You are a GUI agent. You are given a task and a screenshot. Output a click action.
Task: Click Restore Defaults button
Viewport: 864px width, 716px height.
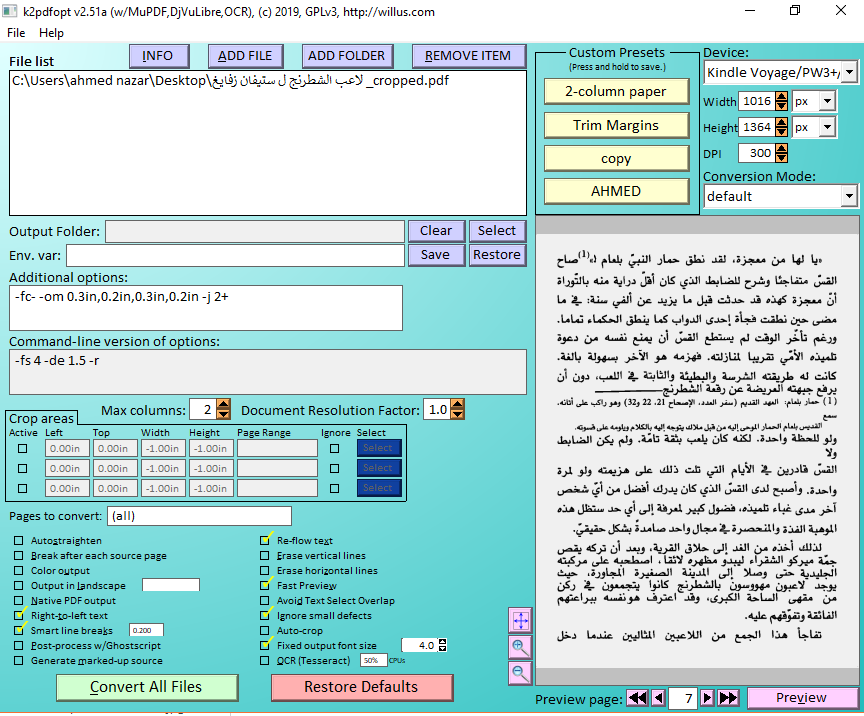tap(362, 687)
